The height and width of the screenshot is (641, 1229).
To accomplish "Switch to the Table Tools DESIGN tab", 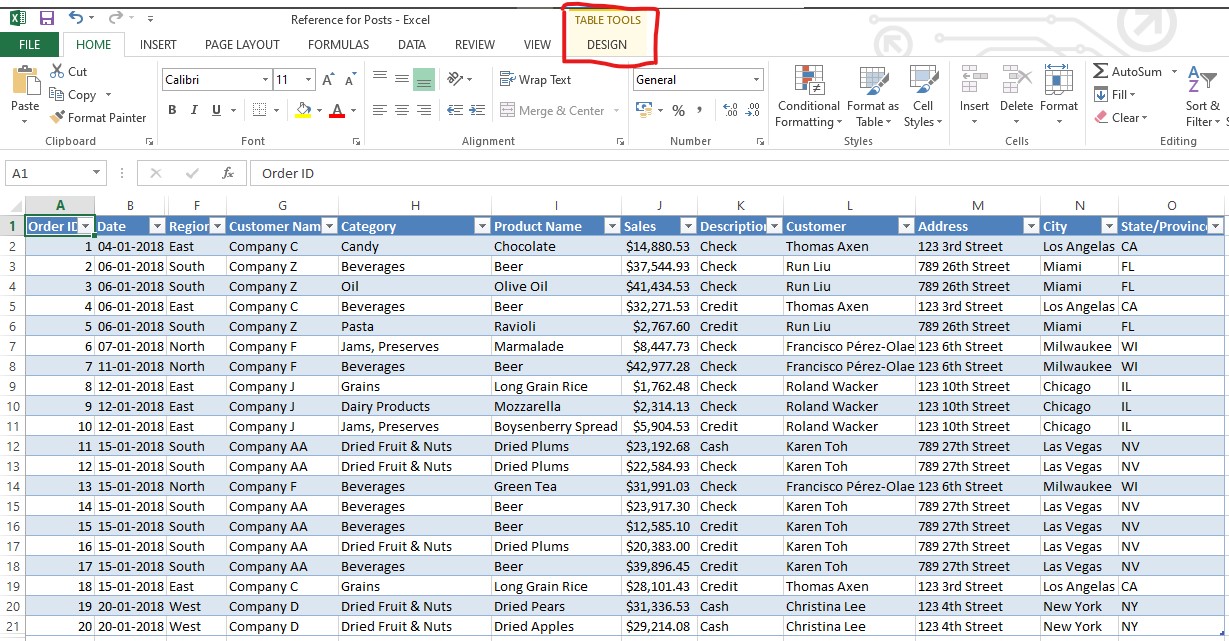I will tap(608, 44).
